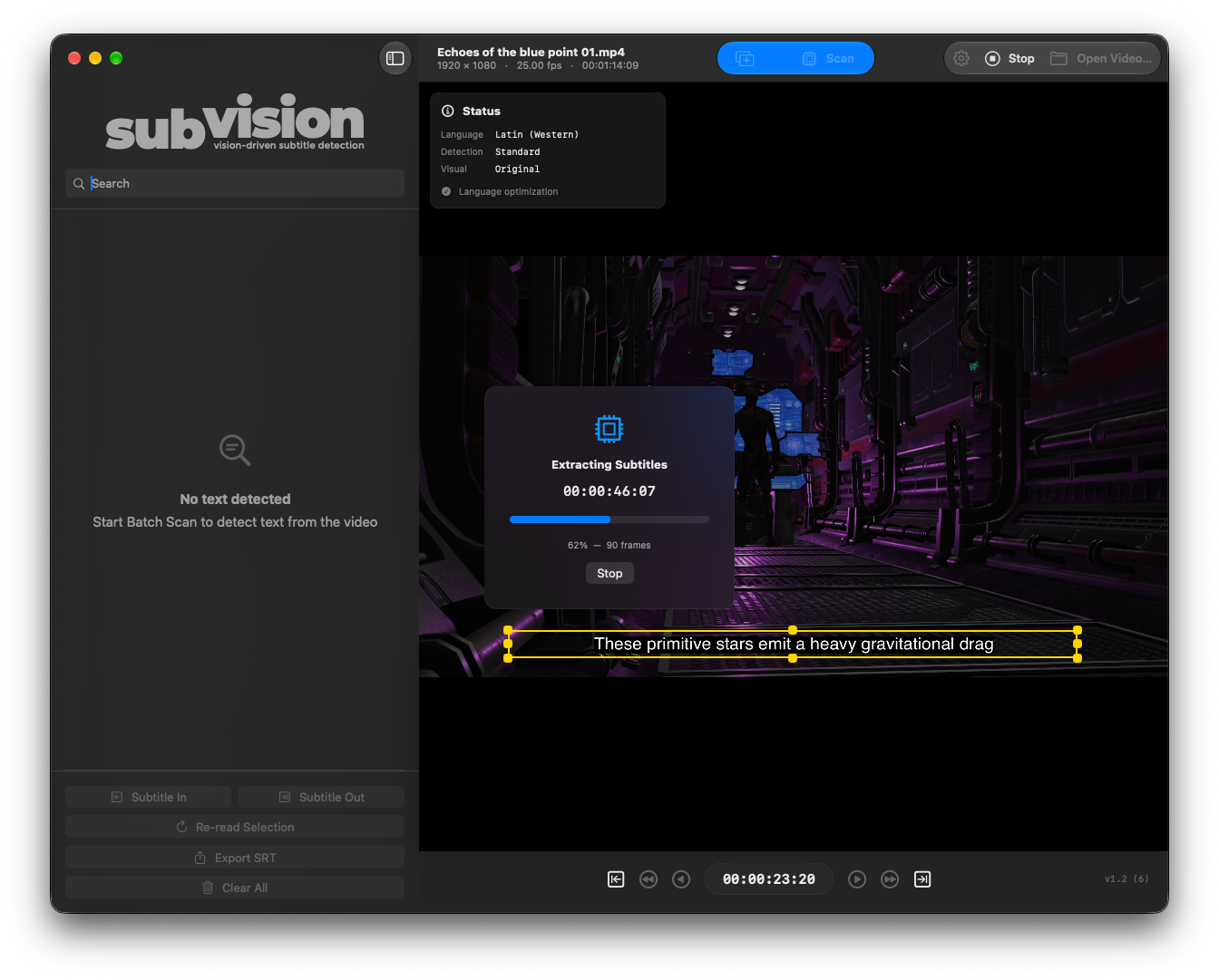Image resolution: width=1219 pixels, height=980 pixels.
Task: Click the top-center handle of subtitle region
Action: tap(793, 630)
